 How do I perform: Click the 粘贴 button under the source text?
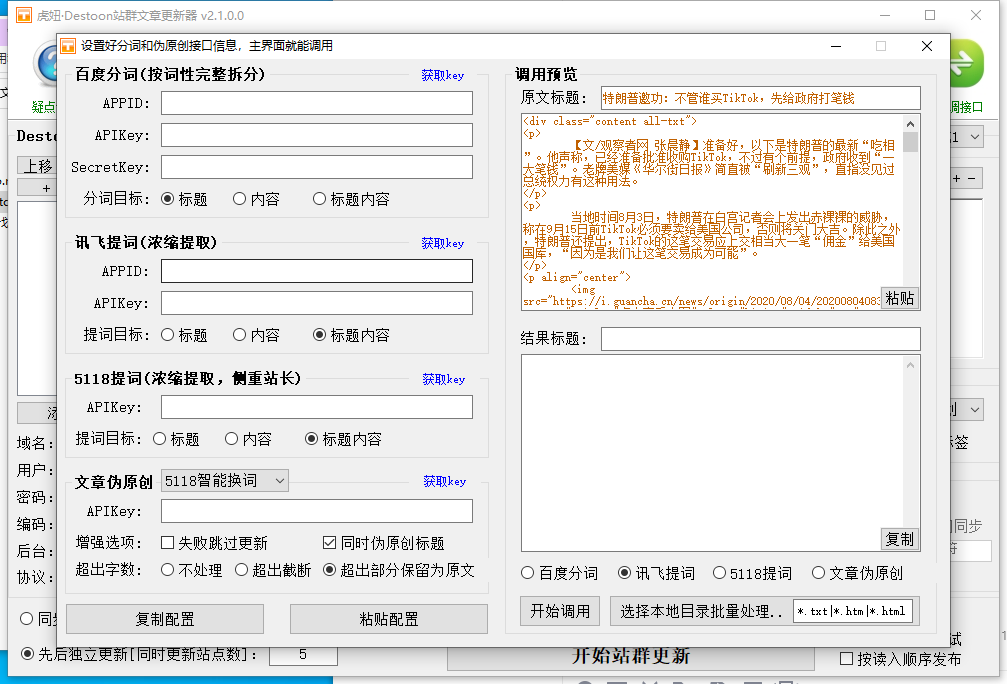pyautogui.click(x=899, y=298)
